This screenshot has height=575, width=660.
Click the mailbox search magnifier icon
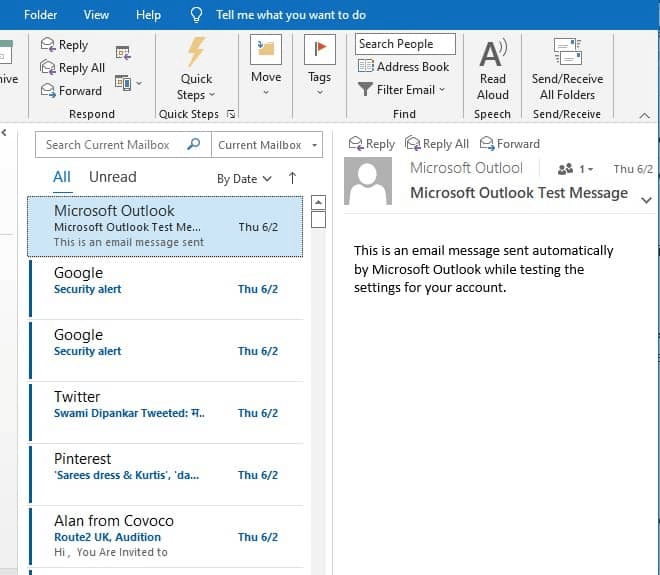coord(194,144)
